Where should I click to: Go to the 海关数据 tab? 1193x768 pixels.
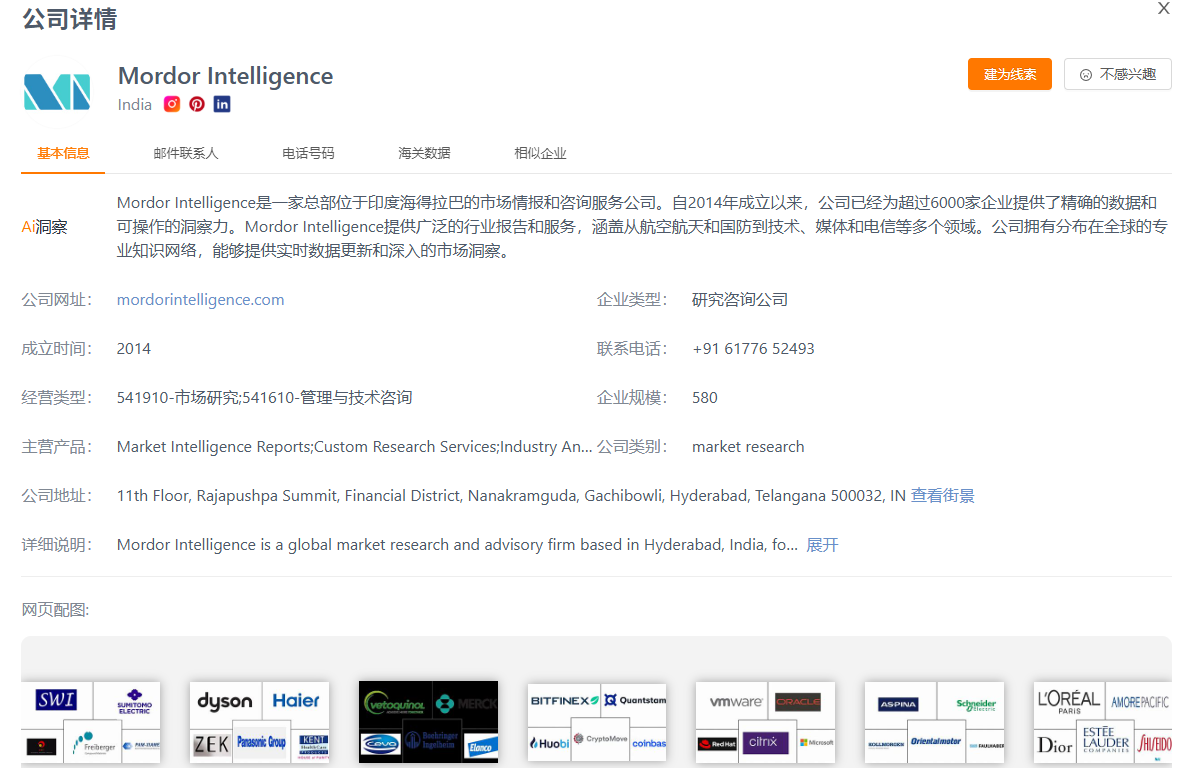pyautogui.click(x=425, y=153)
